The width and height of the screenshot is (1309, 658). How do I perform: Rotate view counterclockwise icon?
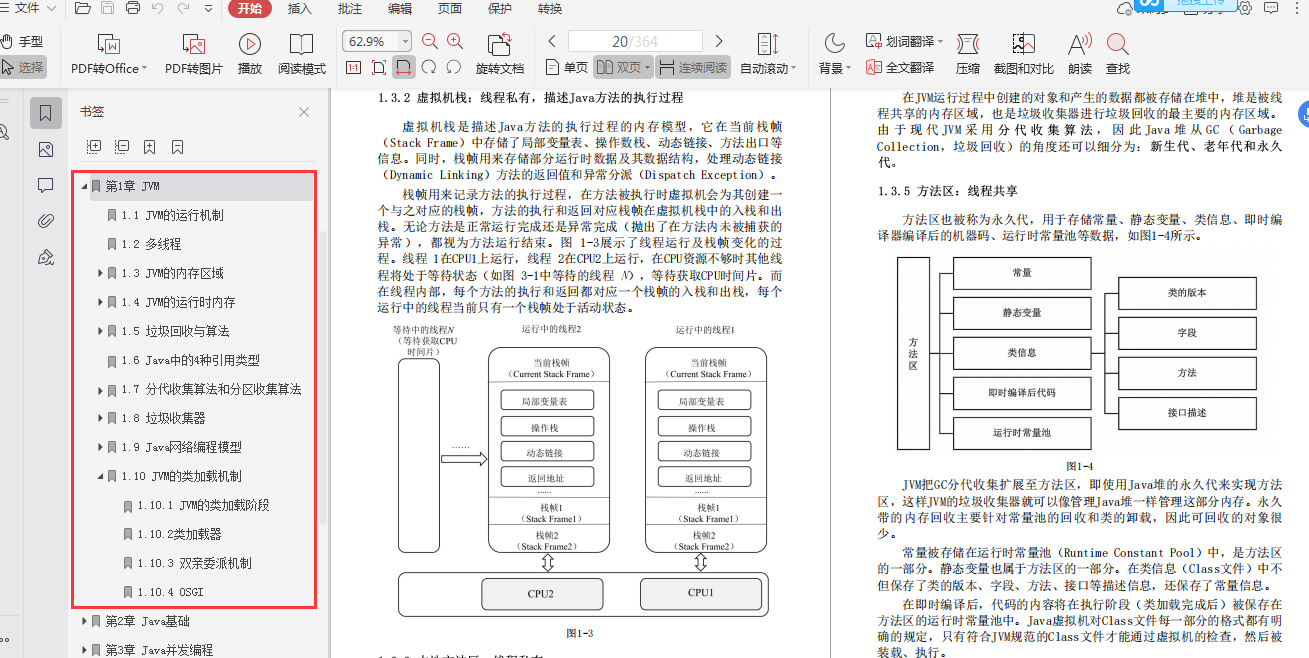pyautogui.click(x=454, y=67)
